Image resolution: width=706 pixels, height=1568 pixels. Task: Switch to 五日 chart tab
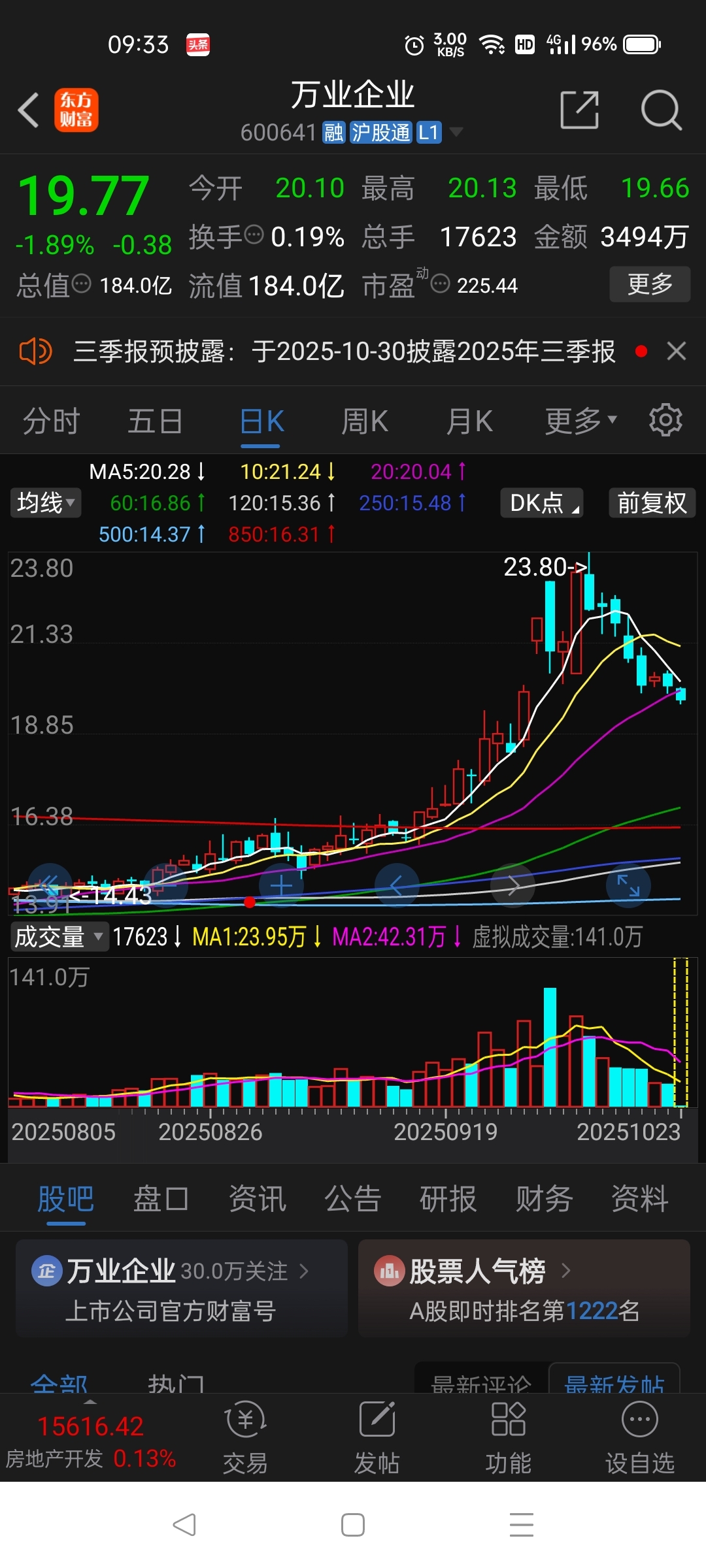[x=155, y=421]
